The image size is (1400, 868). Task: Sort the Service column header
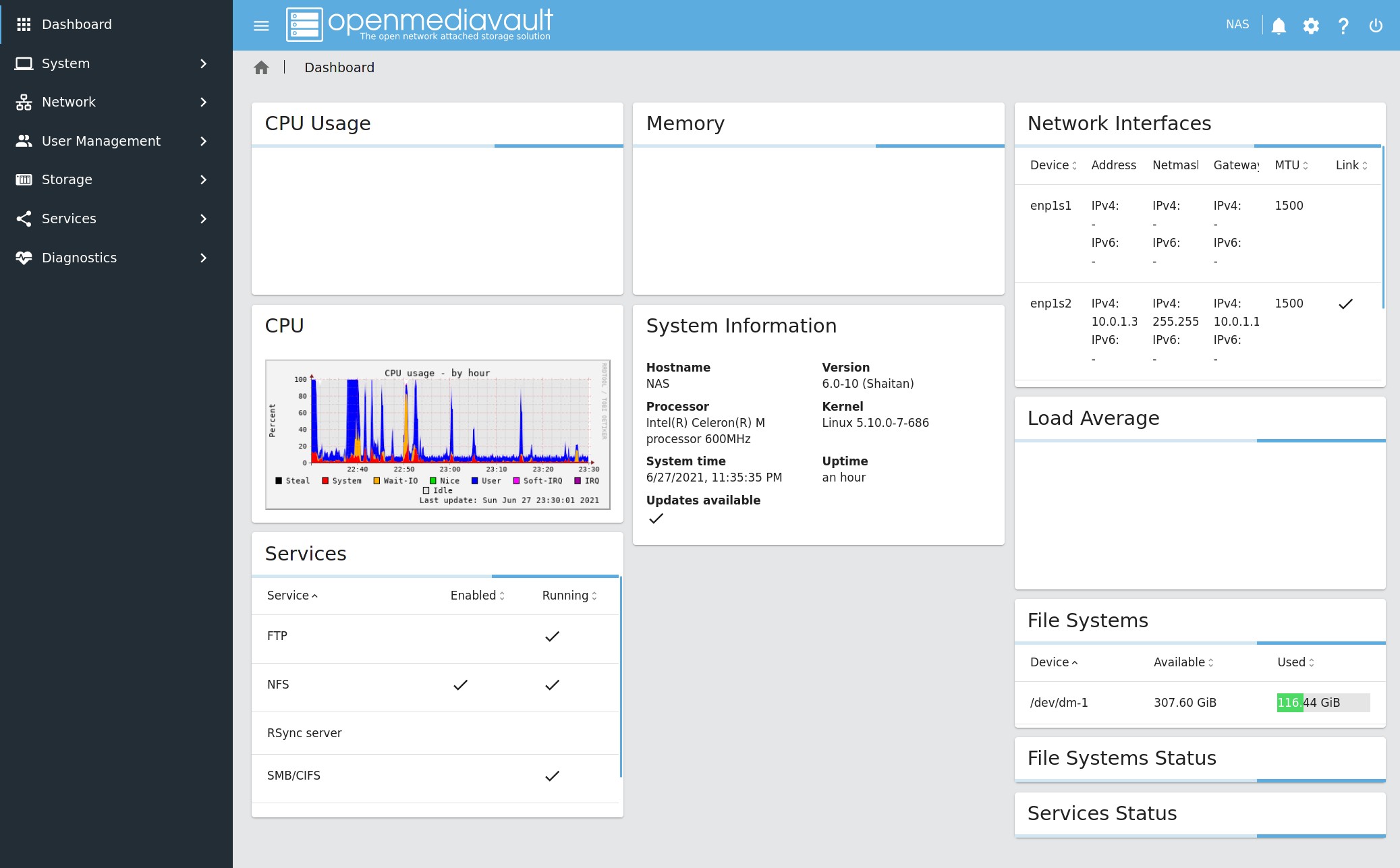tap(291, 596)
